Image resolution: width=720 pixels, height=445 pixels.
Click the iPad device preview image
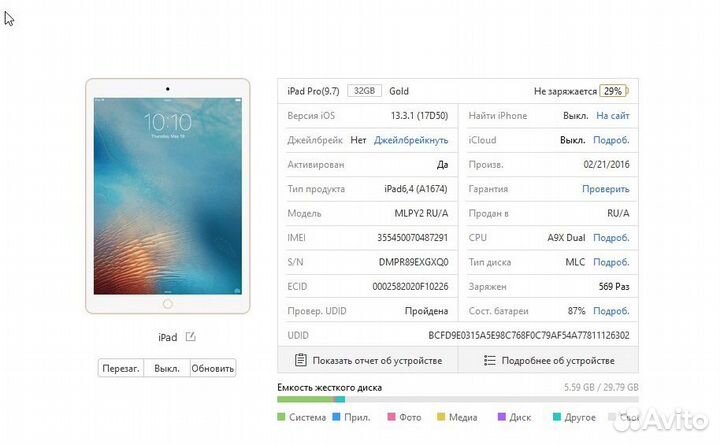tap(168, 196)
